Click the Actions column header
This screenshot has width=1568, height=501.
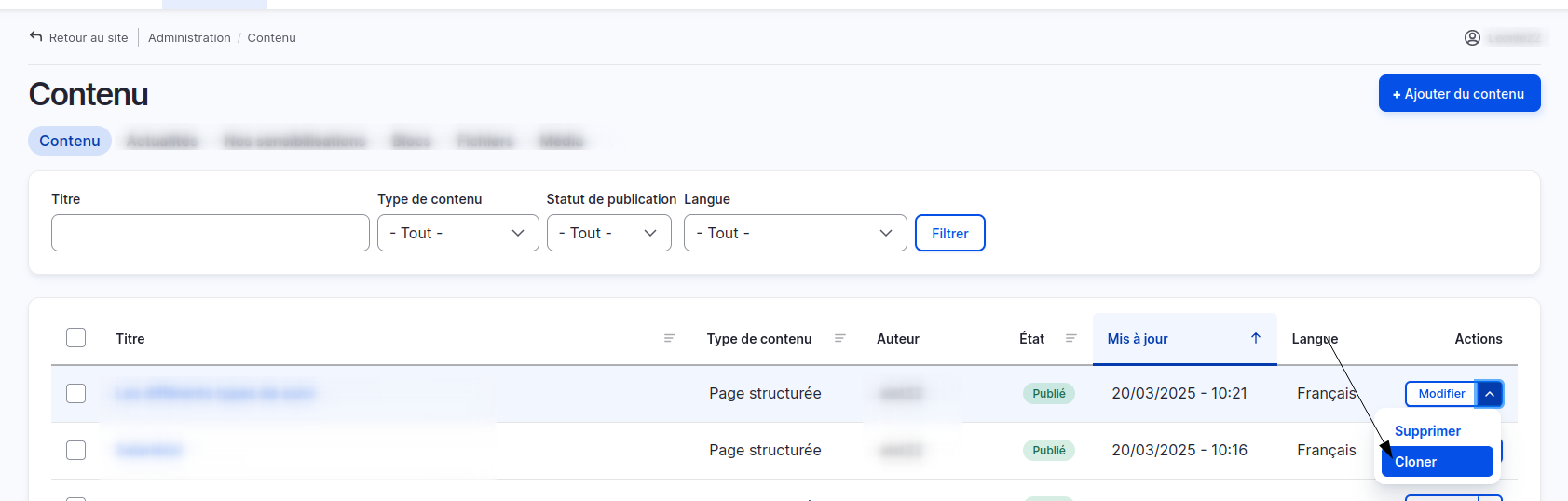point(1479,339)
